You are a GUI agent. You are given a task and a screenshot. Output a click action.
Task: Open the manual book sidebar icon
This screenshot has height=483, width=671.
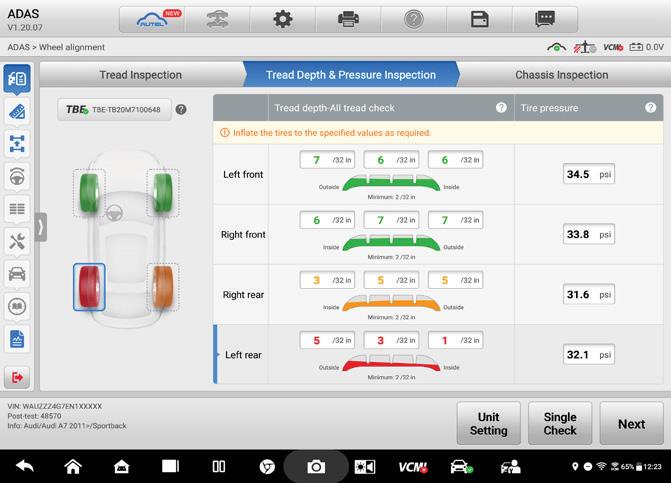[17, 306]
